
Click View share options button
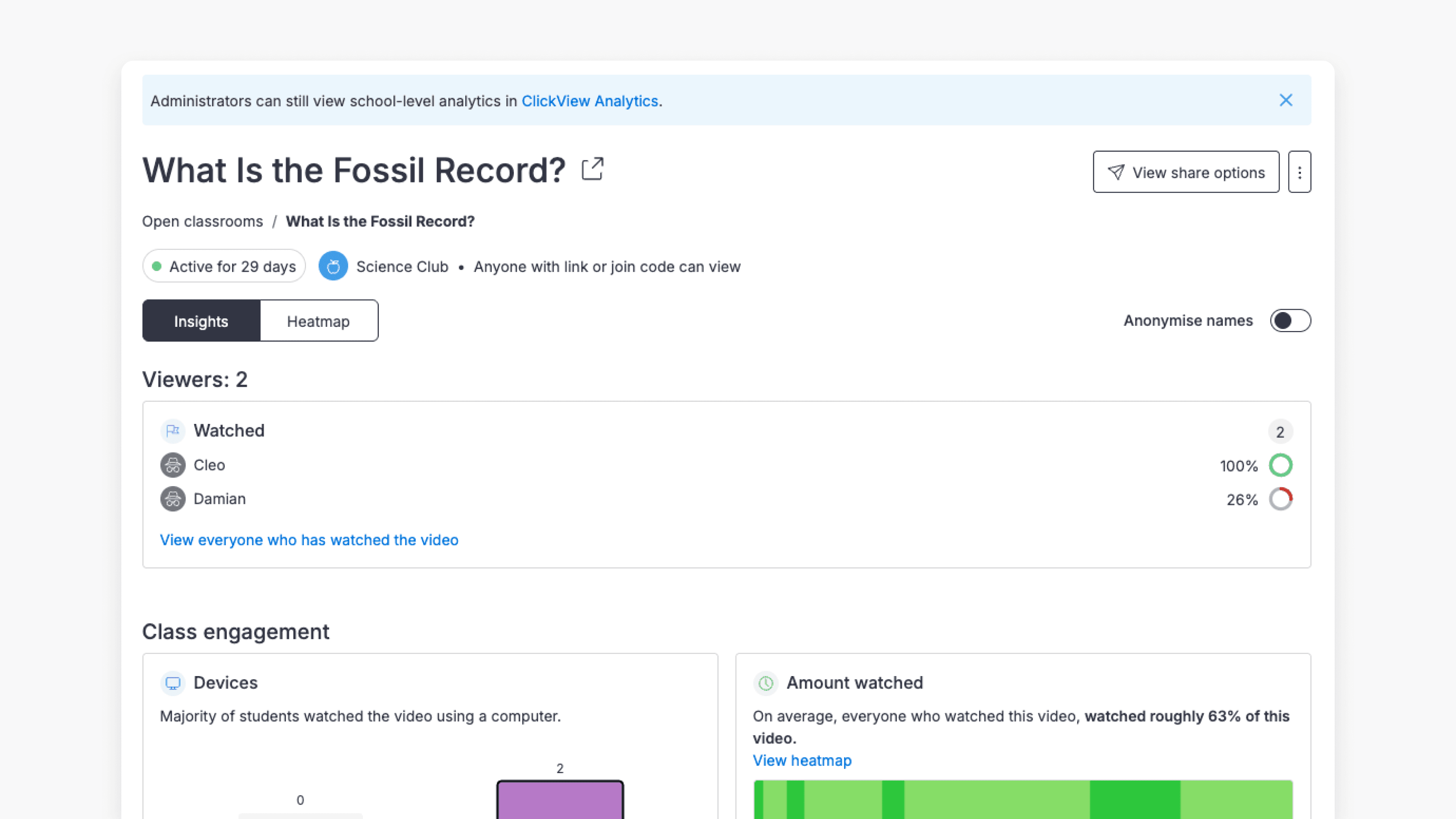pyautogui.click(x=1186, y=172)
